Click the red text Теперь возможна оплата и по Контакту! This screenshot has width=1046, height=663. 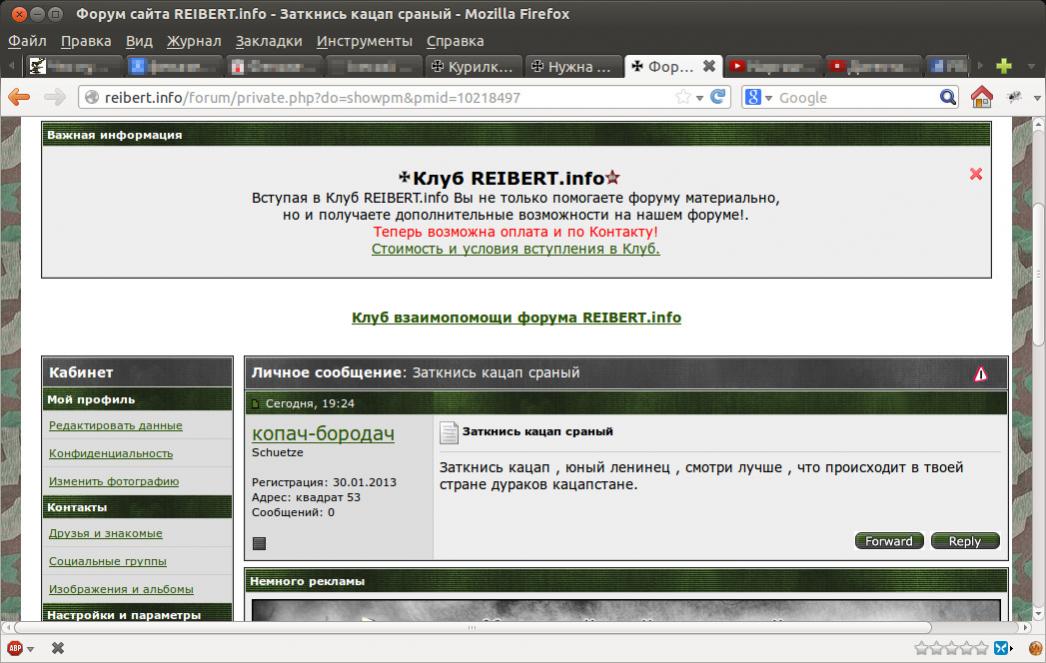(515, 232)
